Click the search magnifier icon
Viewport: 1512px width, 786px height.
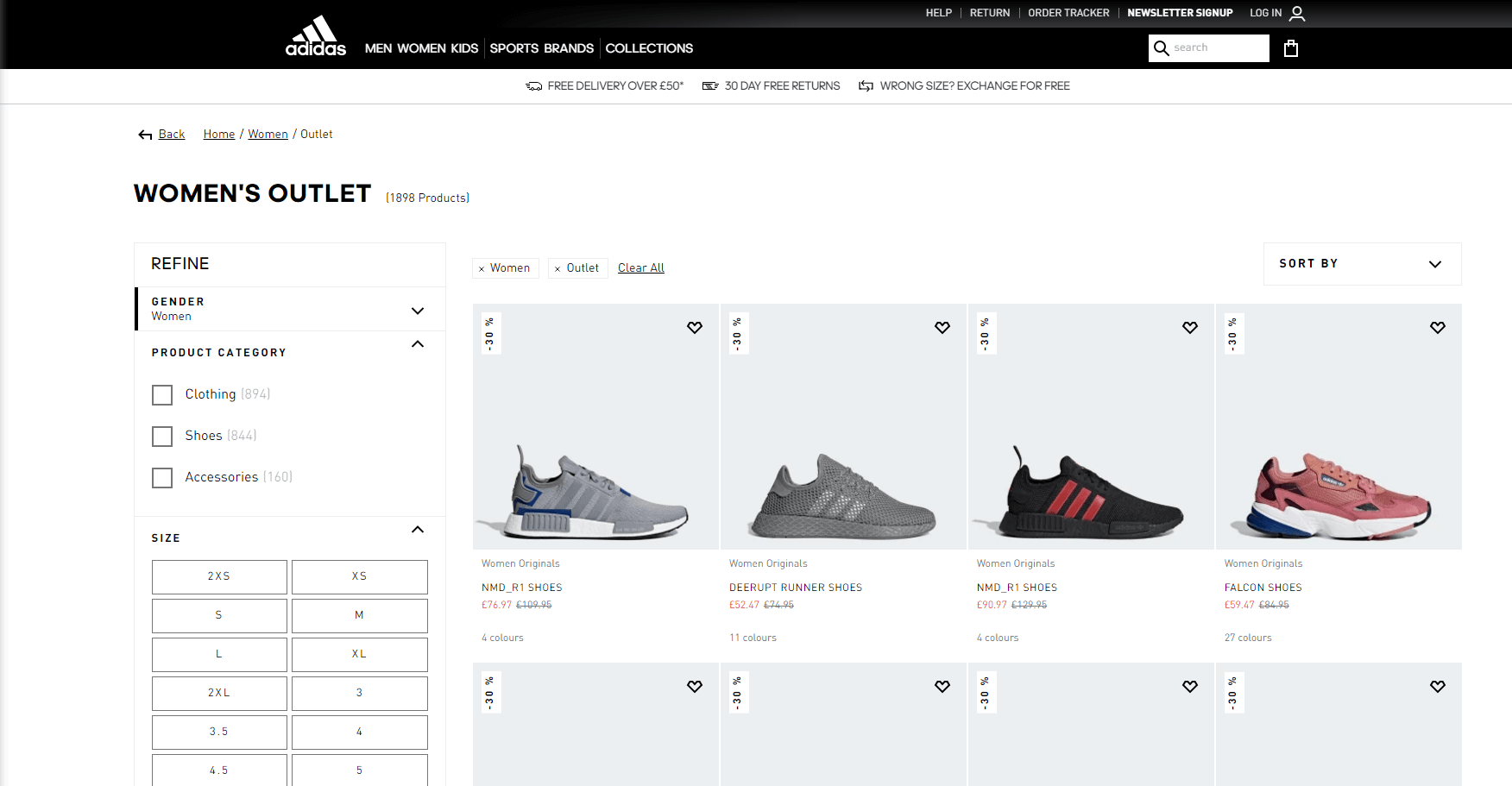click(1162, 48)
